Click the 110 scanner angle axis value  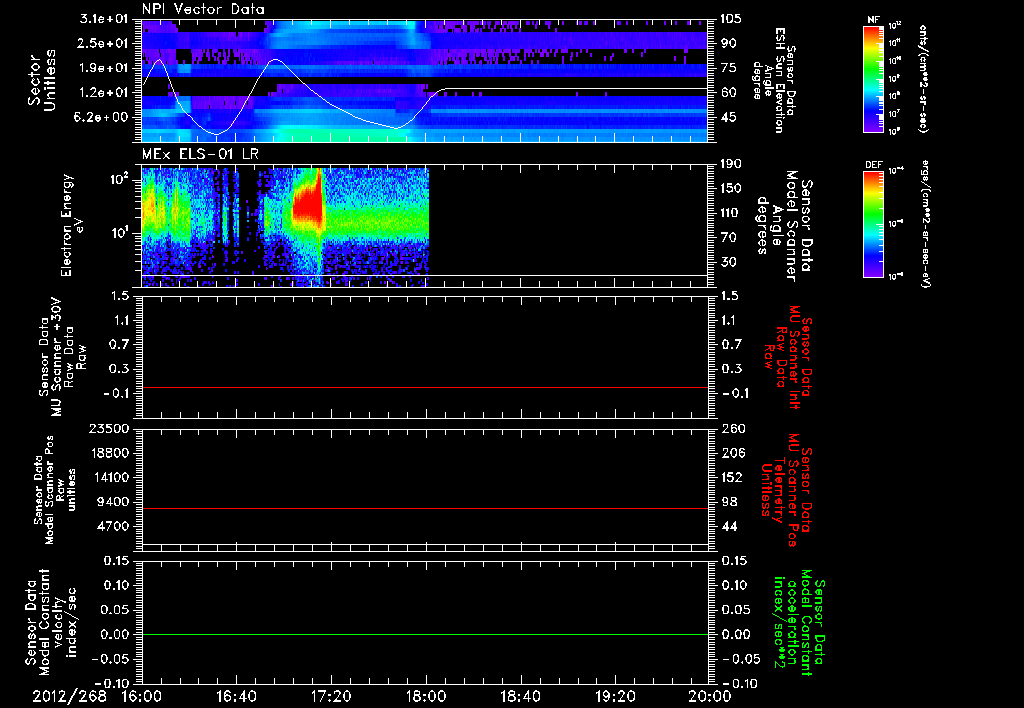[731, 213]
